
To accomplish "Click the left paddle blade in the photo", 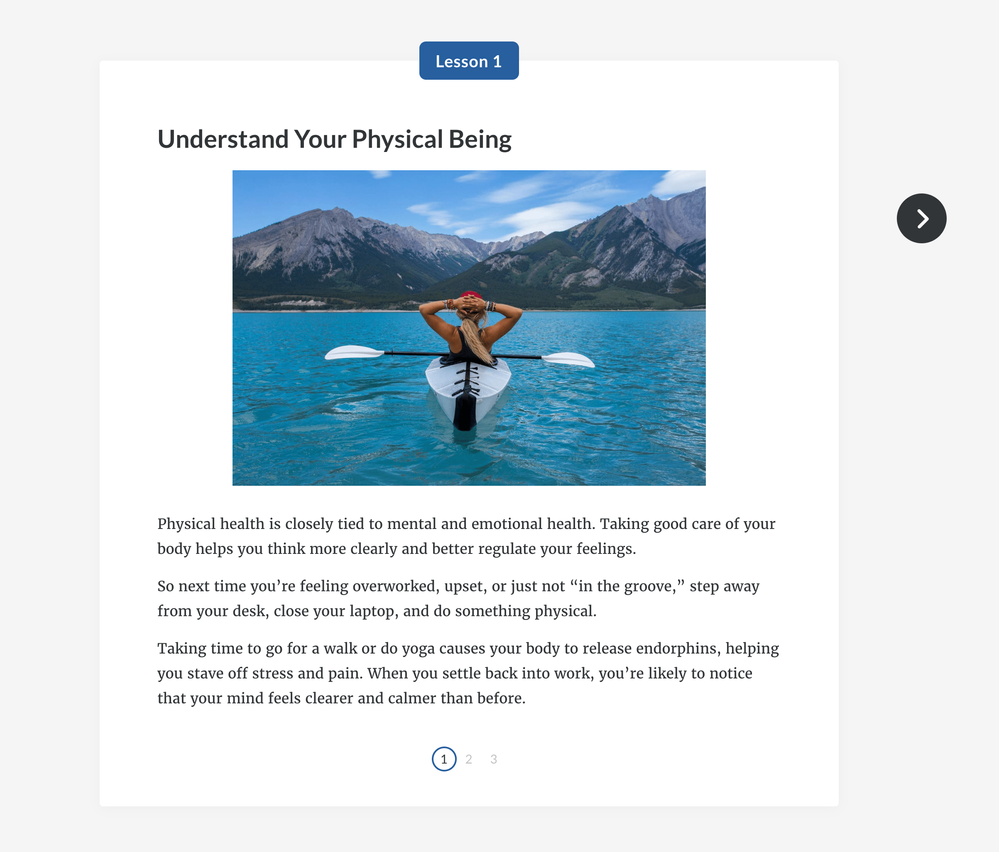I will click(354, 352).
